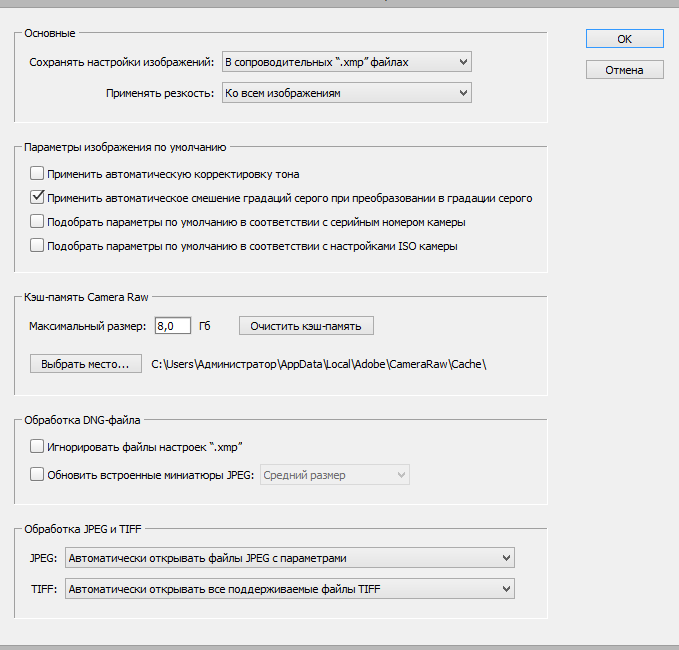The height and width of the screenshot is (650, 679).
Task: Click the disabled Средний размер dropdown
Action: 335,475
